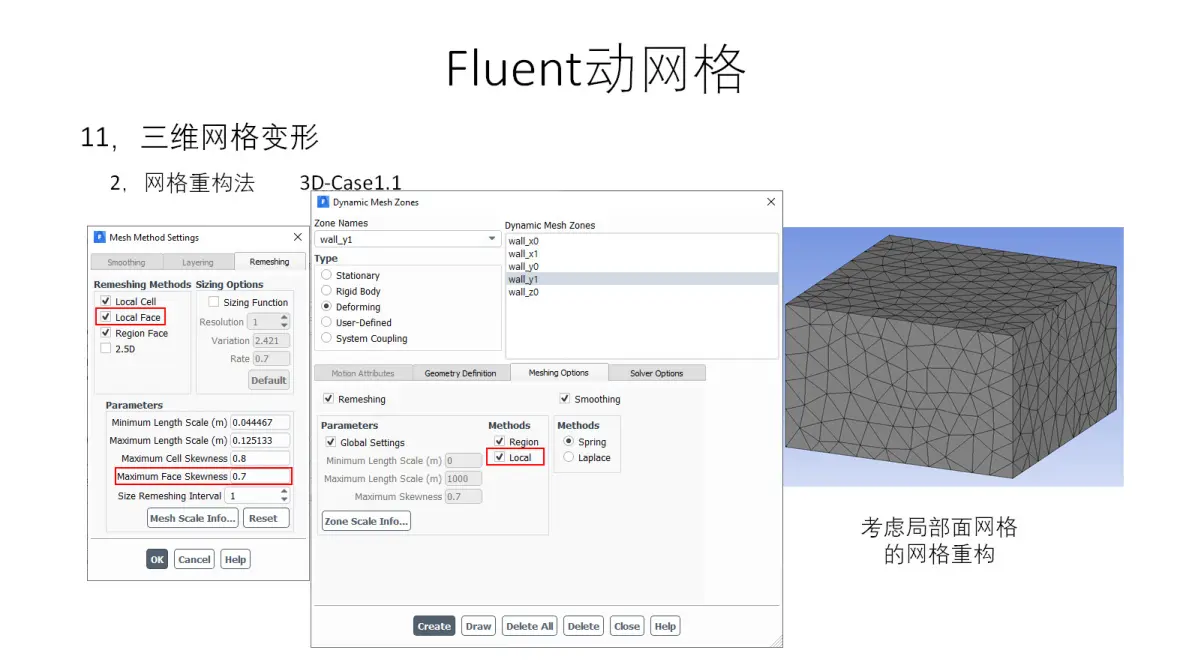Viewport: 1192px width, 668px height.
Task: Select wall_y0 in Dynamic Mesh Zones list
Action: coord(642,267)
